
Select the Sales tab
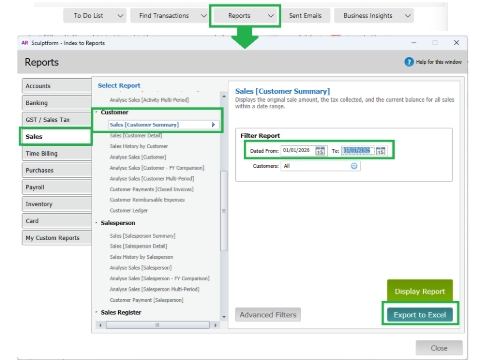tap(56, 137)
